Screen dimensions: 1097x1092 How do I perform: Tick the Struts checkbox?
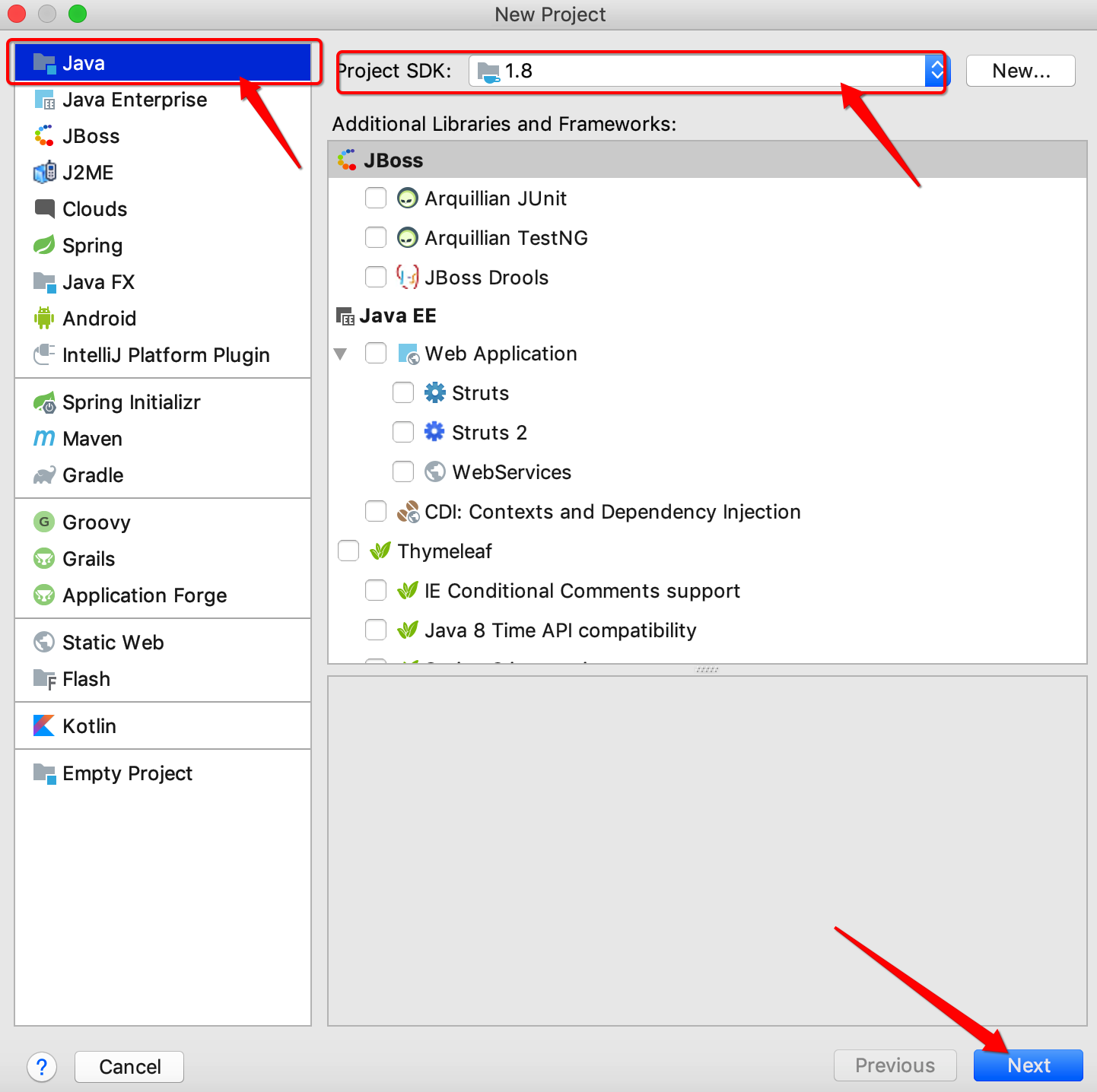[403, 392]
